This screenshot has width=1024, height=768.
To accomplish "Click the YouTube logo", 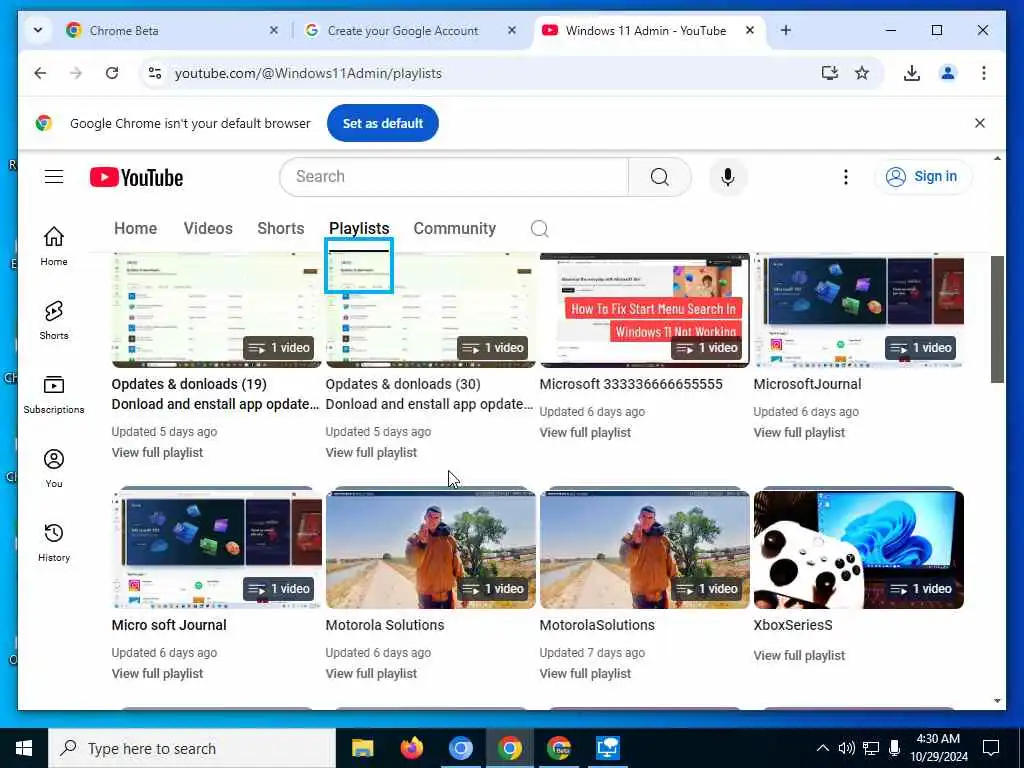I will [136, 177].
